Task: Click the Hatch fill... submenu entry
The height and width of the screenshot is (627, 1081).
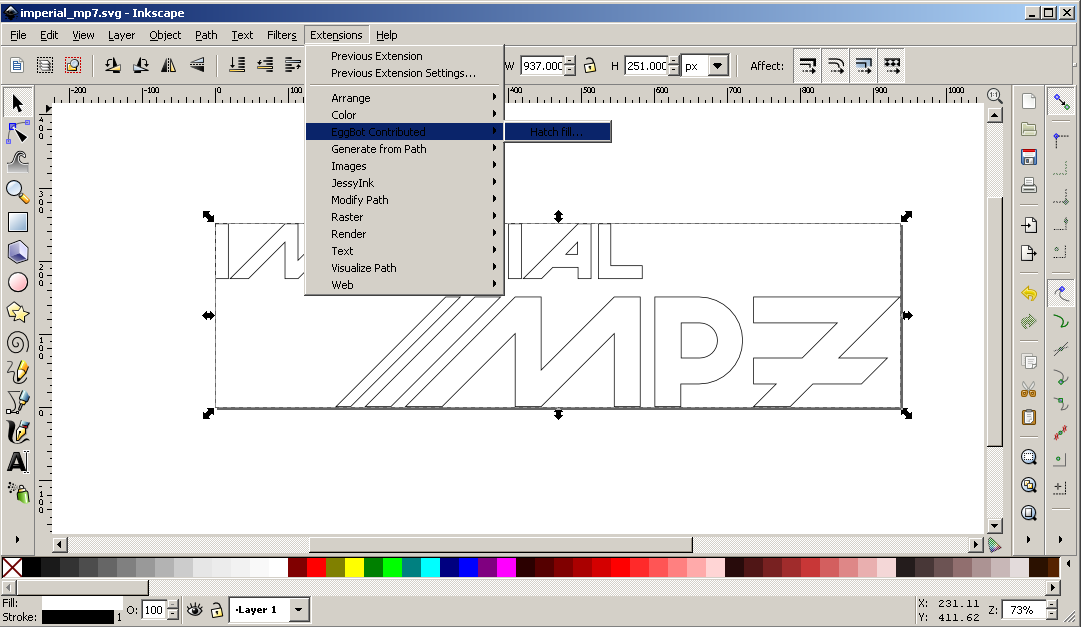Action: [556, 132]
